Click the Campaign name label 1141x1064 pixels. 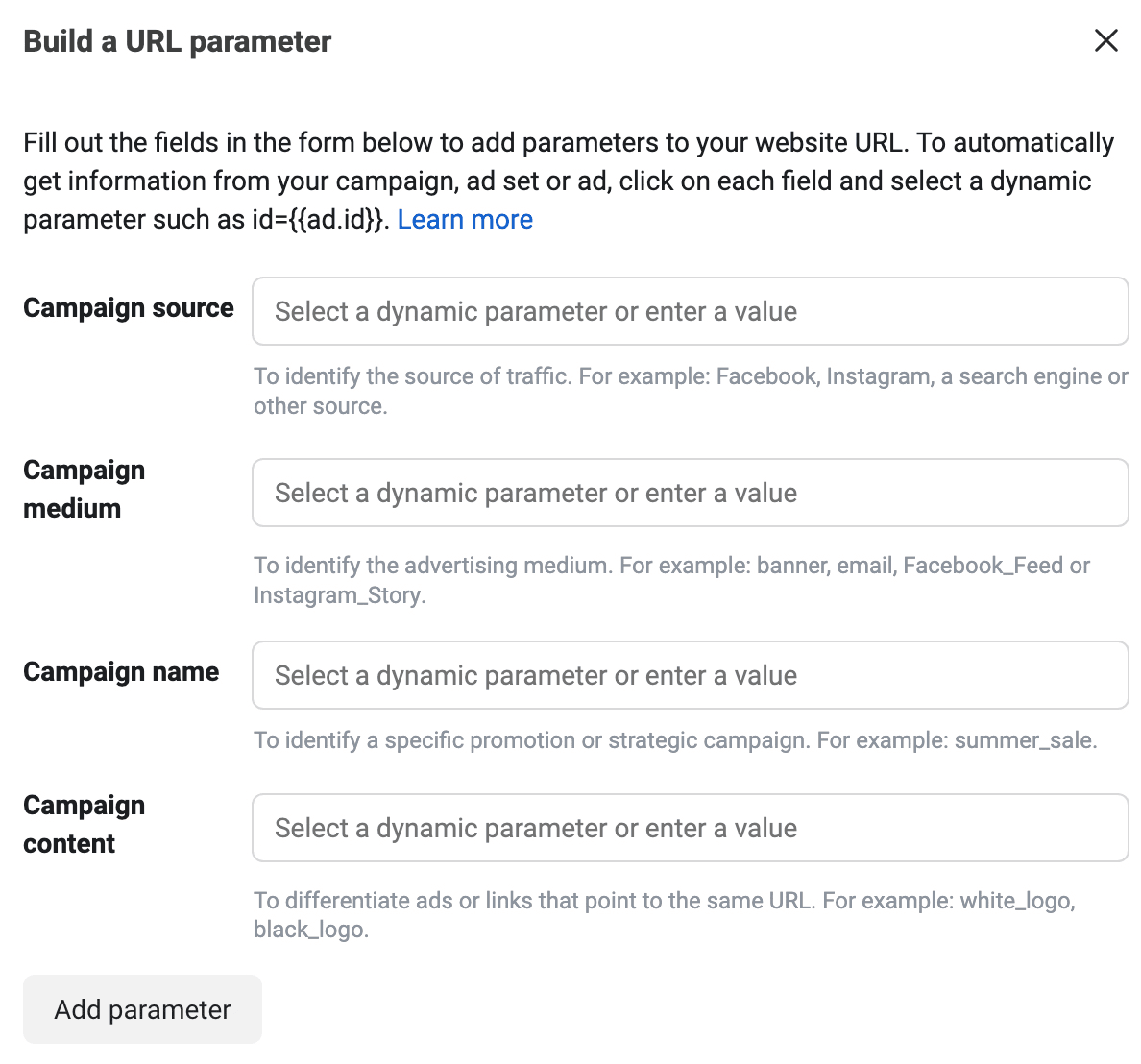[x=121, y=672]
